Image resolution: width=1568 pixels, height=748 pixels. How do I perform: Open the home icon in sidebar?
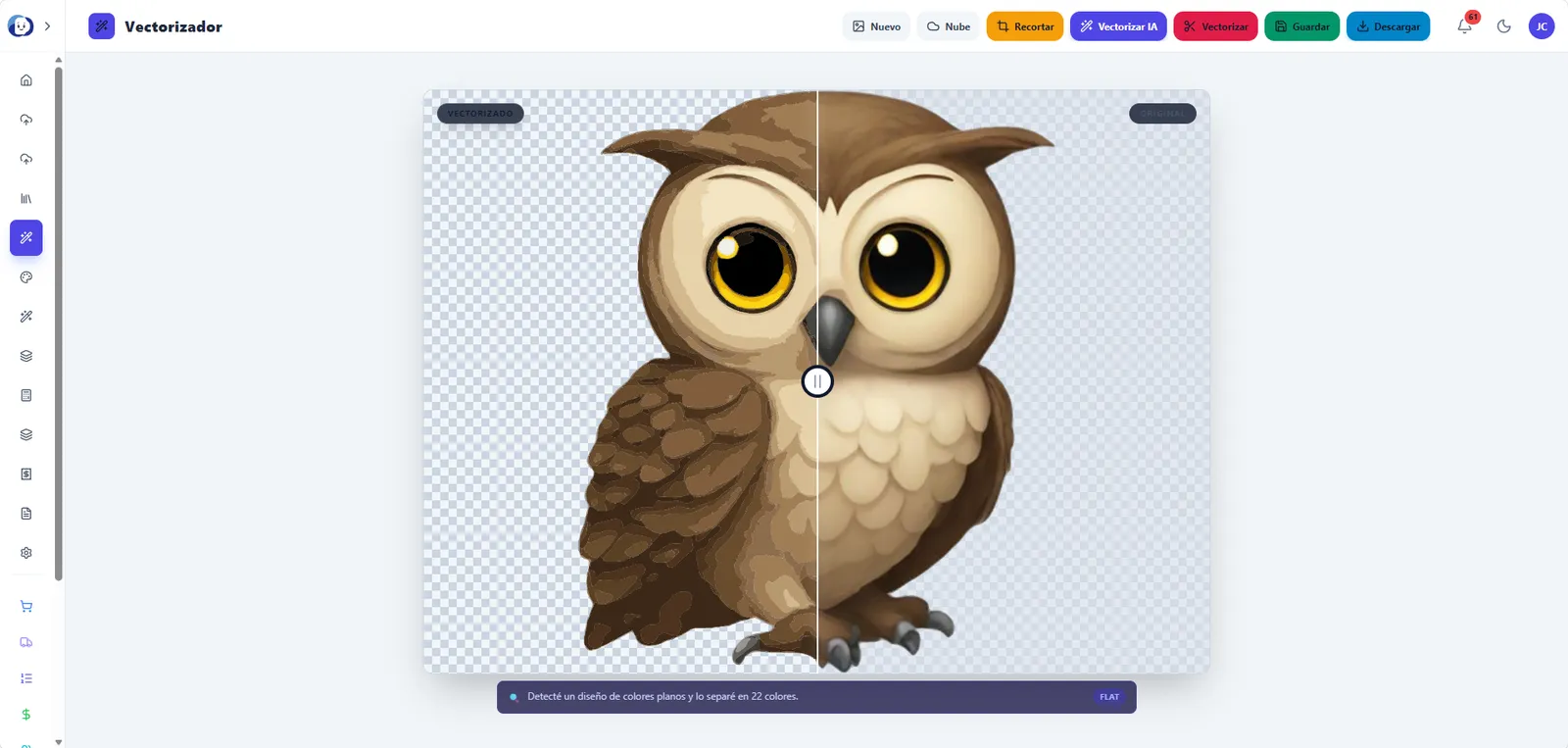pyautogui.click(x=26, y=80)
